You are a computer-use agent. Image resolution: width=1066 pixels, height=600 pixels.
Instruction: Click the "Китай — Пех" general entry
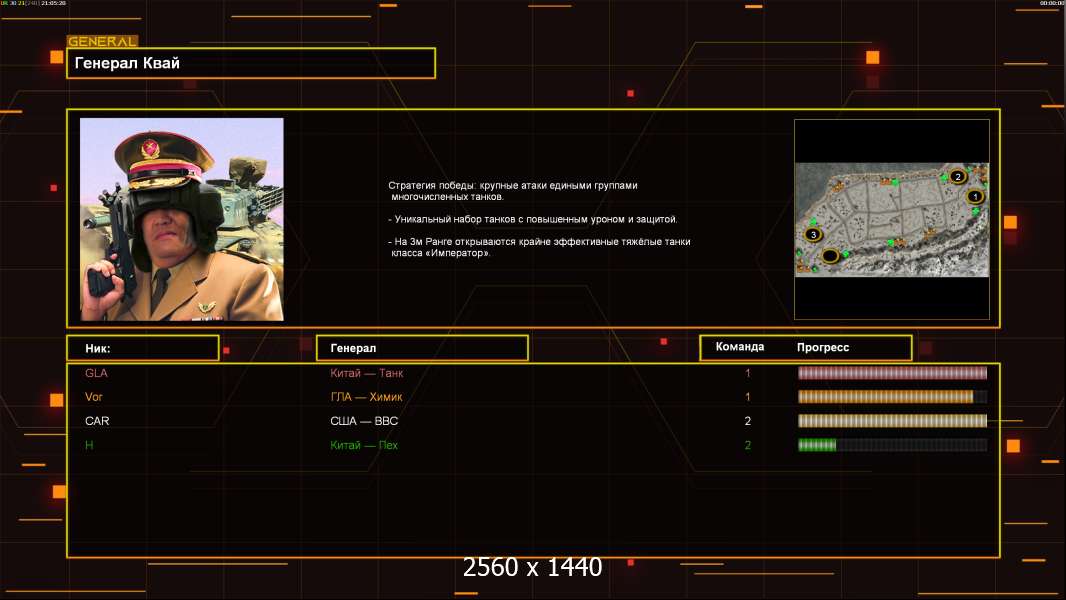364,445
